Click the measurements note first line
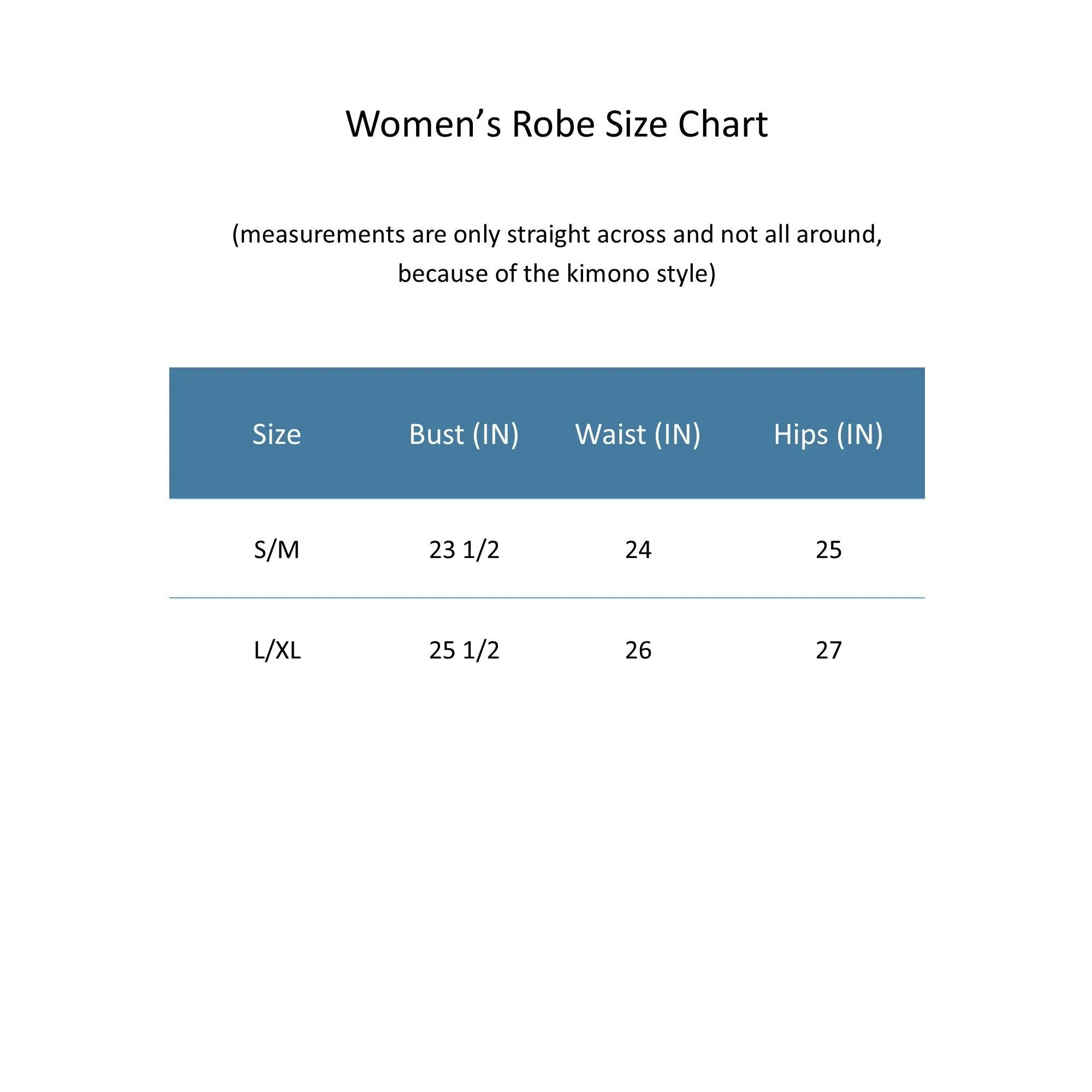This screenshot has height=1092, width=1092. point(557,234)
